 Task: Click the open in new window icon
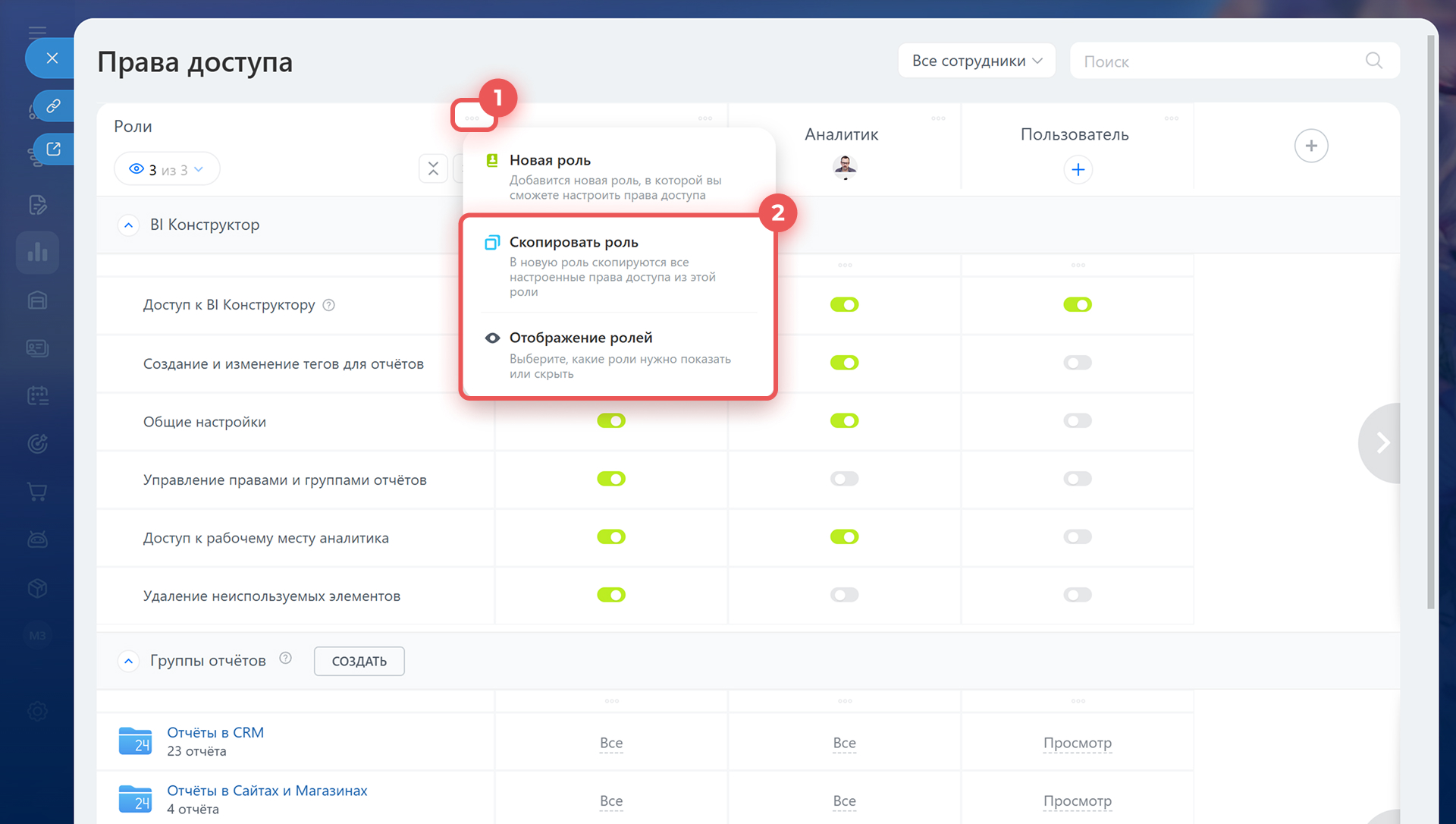(53, 149)
